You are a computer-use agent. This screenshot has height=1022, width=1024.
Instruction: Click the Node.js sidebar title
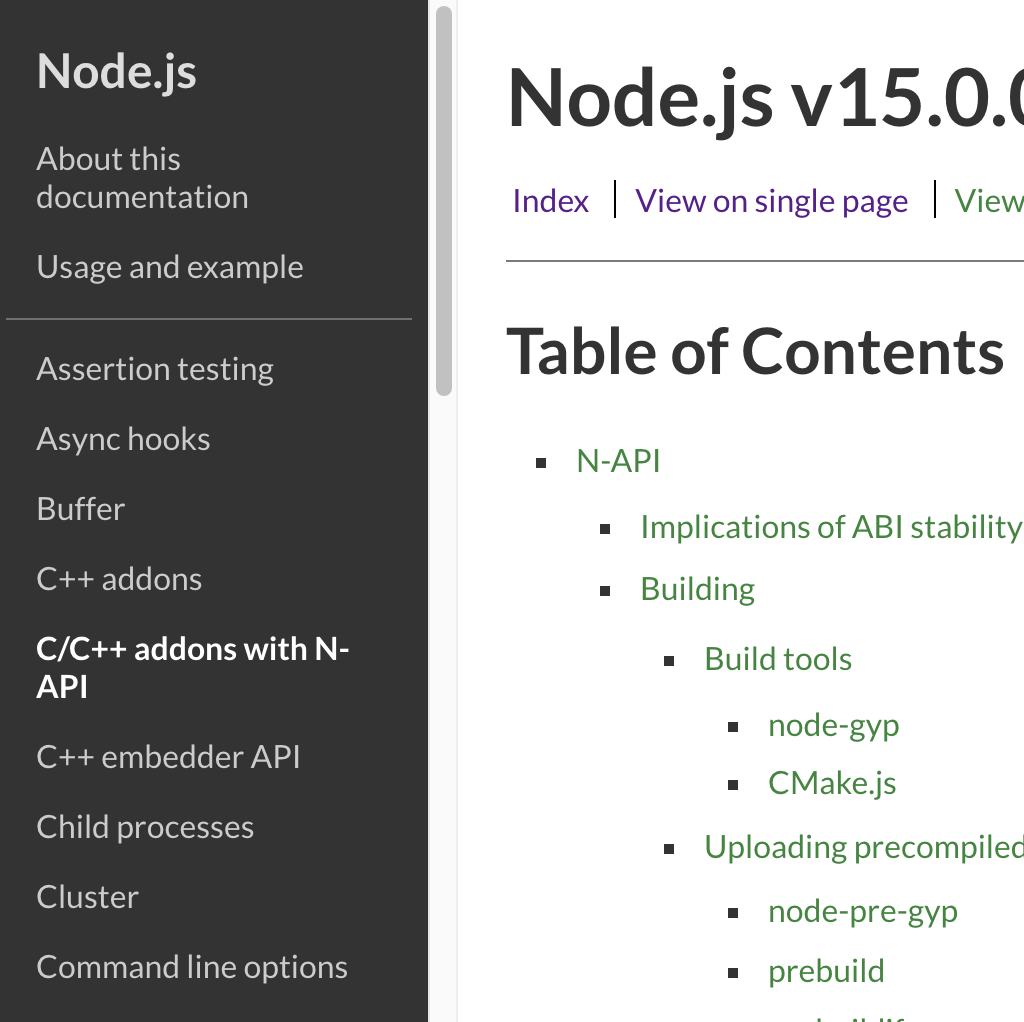116,72
